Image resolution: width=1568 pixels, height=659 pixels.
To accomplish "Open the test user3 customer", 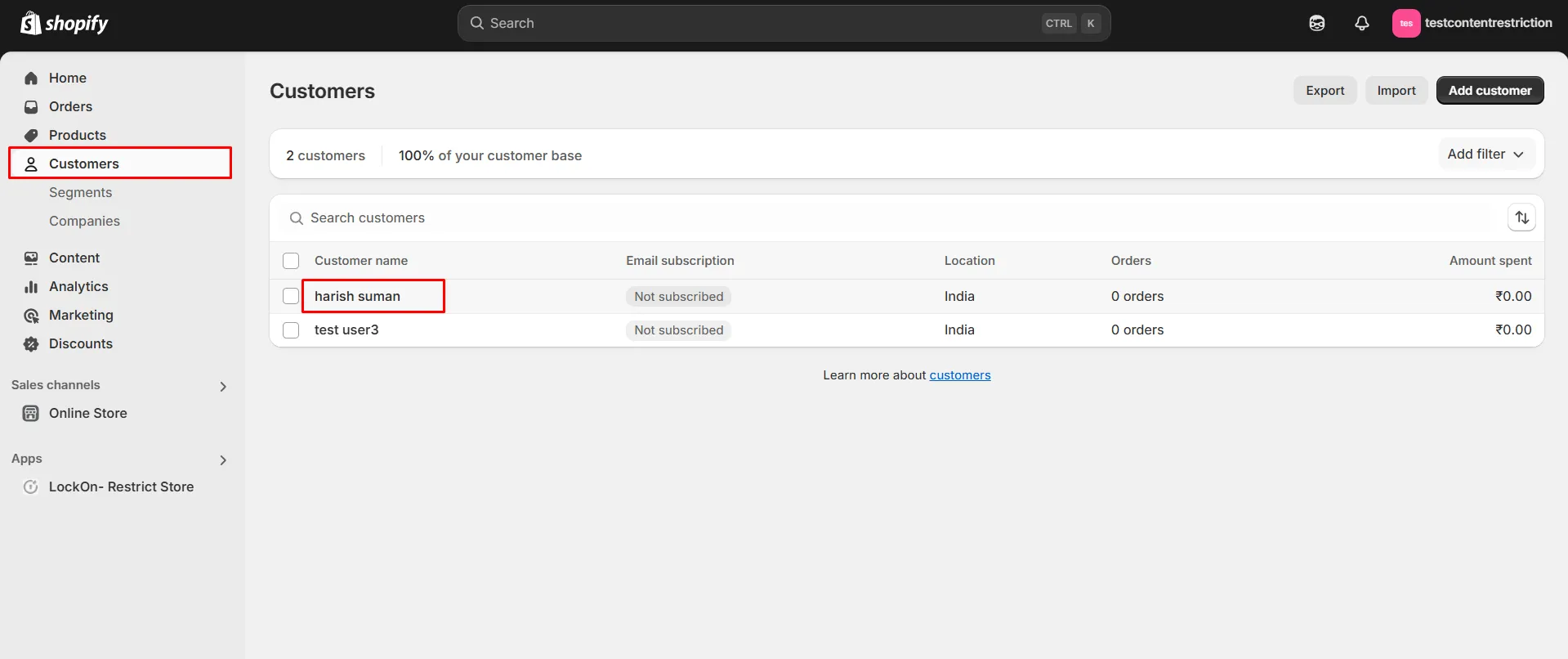I will pos(346,330).
